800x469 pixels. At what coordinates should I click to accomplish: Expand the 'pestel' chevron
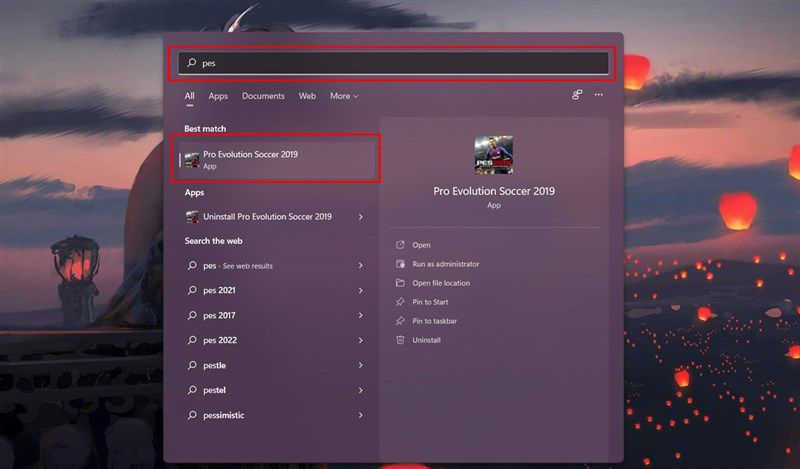point(361,390)
